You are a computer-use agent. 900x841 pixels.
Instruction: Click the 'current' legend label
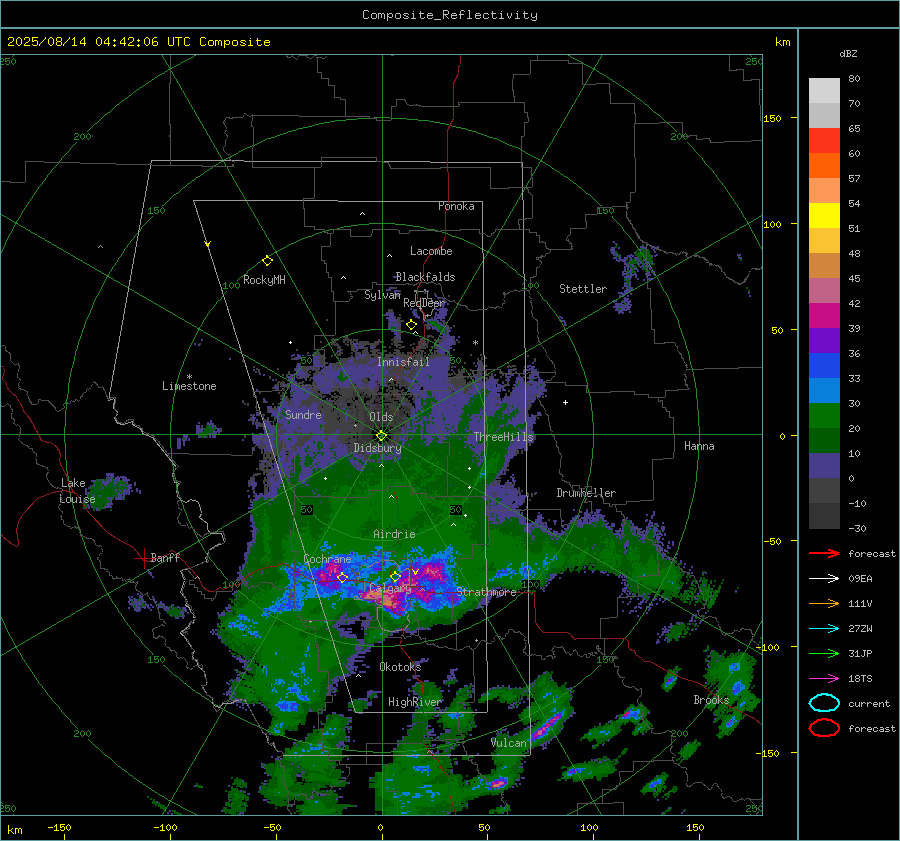869,703
